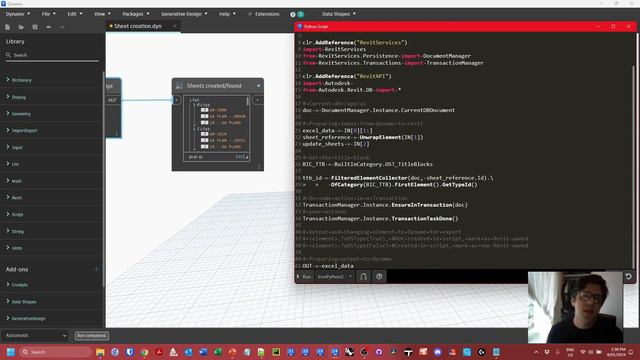Open Windows Start menu

[11, 352]
